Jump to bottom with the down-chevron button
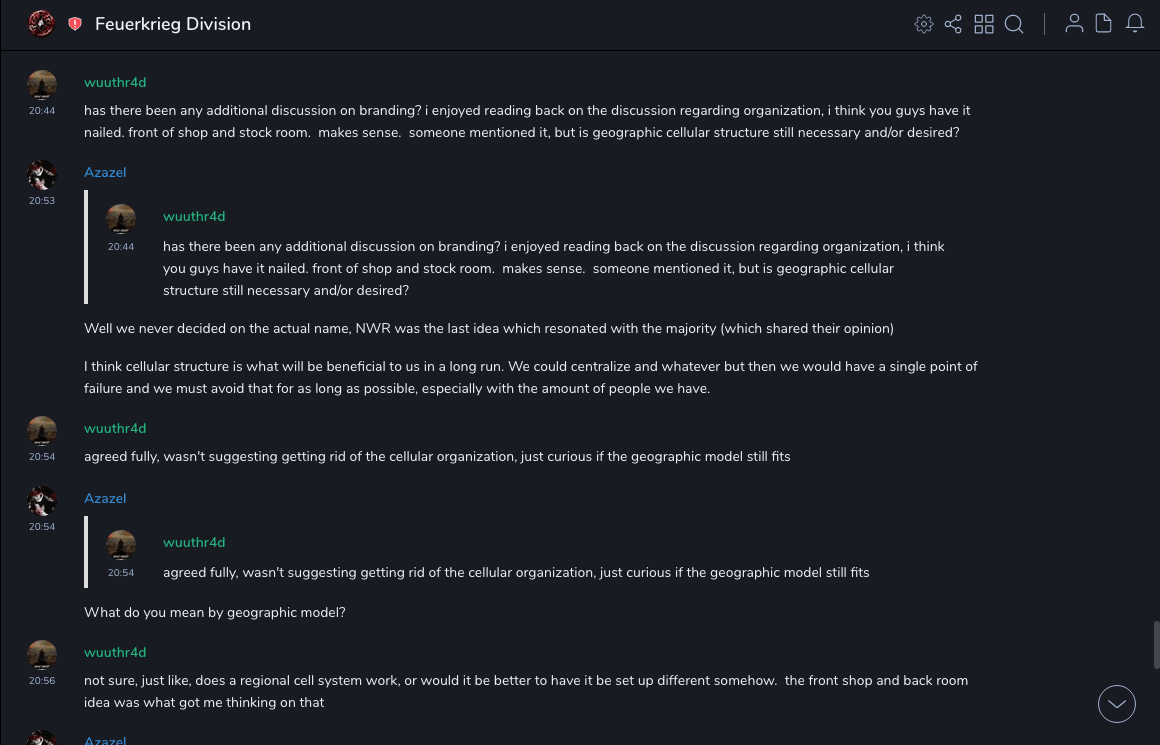The width and height of the screenshot is (1160, 745). click(x=1117, y=704)
